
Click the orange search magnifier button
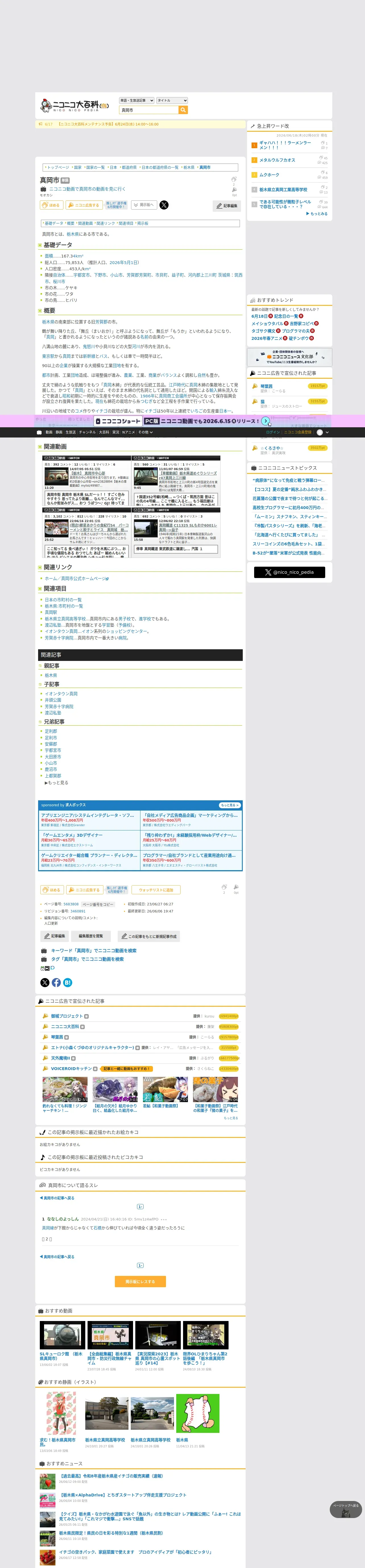coord(183,110)
